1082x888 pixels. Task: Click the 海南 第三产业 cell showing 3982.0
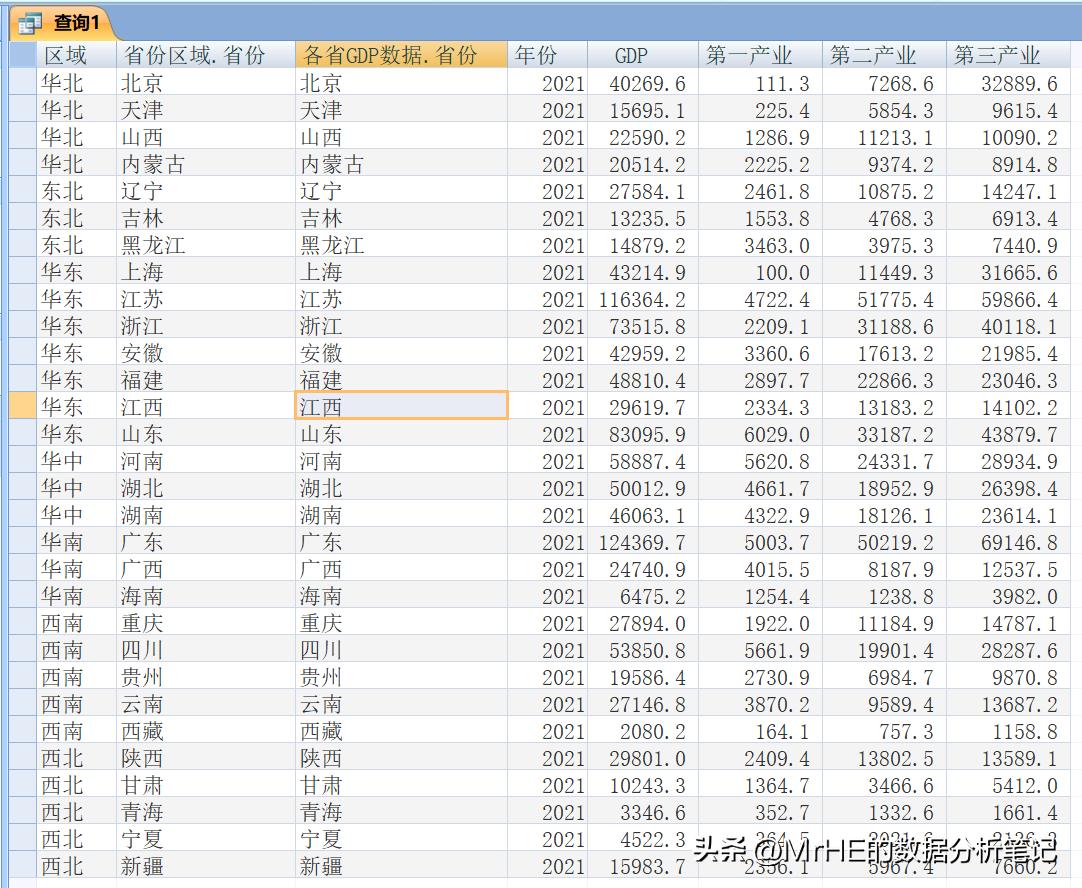click(1010, 594)
